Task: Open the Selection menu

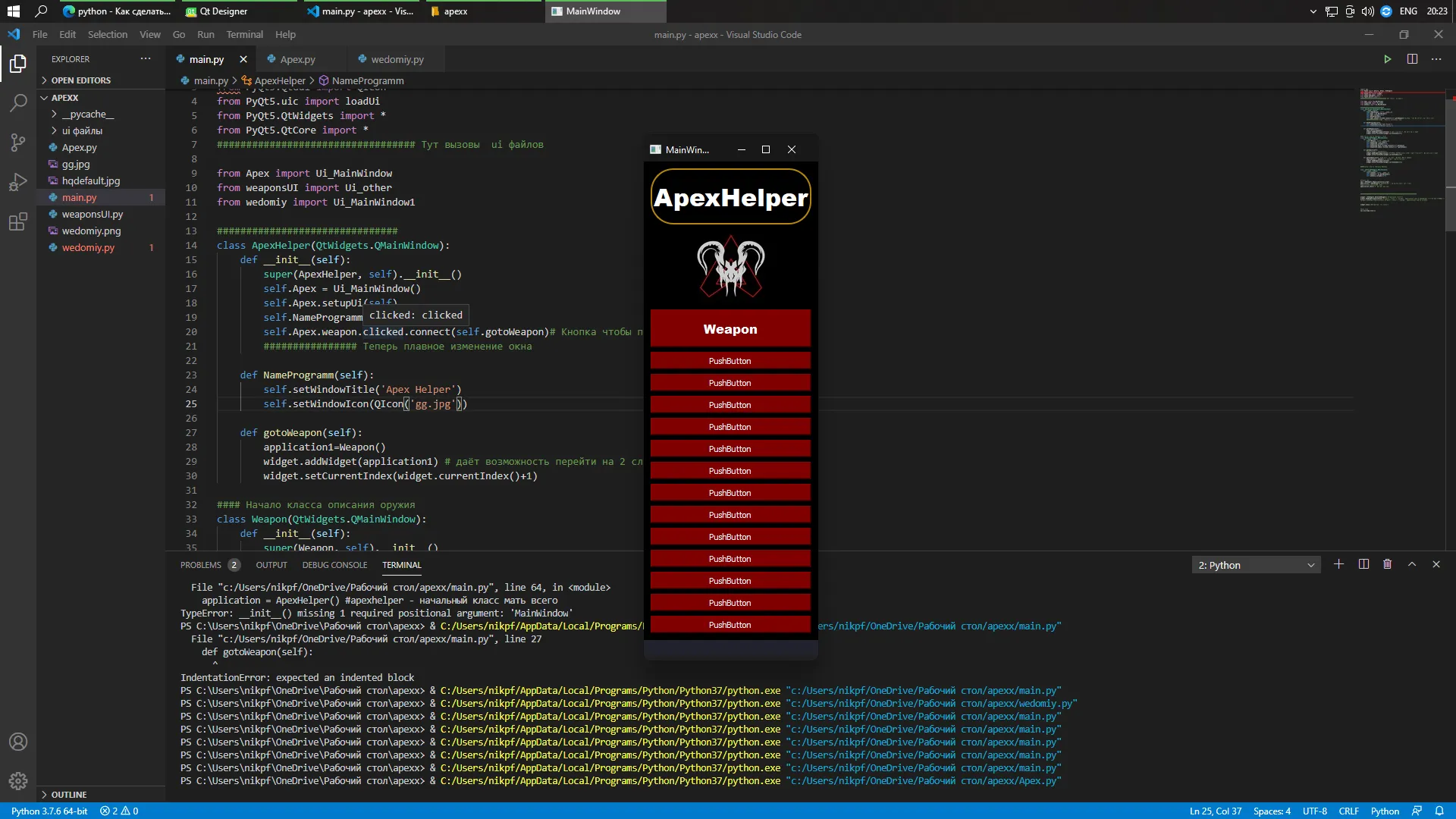Action: click(x=108, y=34)
